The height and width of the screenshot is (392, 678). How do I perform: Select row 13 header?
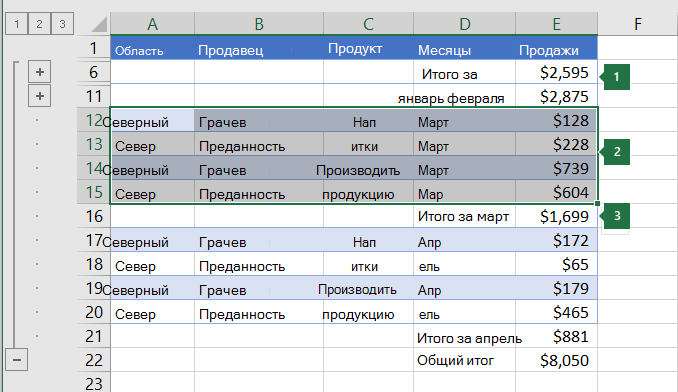coord(94,144)
